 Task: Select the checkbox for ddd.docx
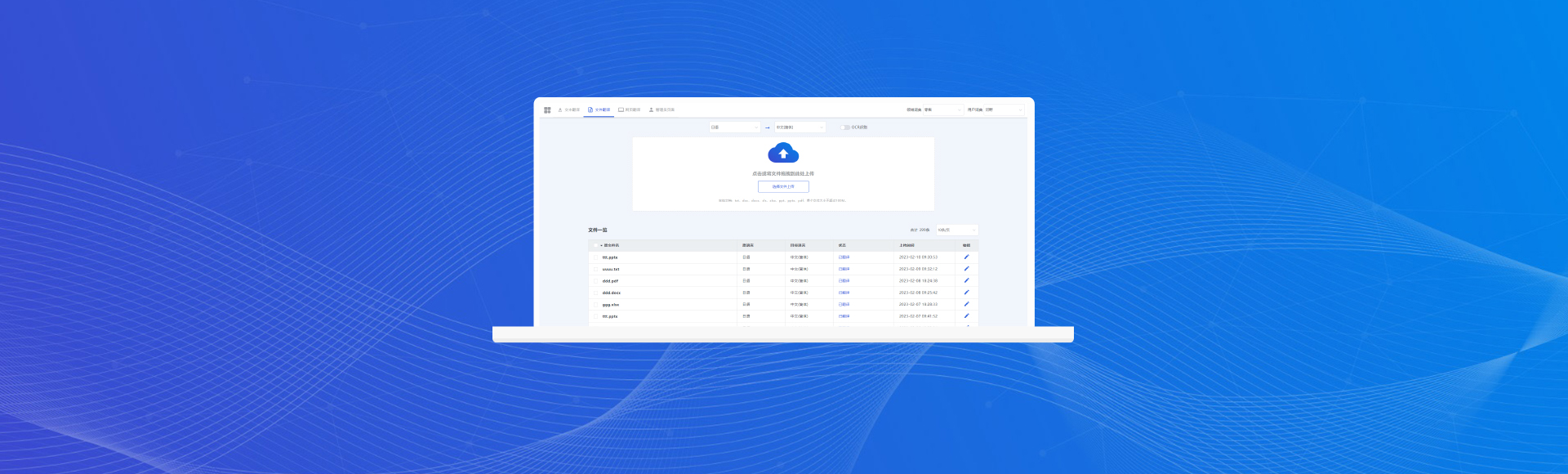(595, 293)
